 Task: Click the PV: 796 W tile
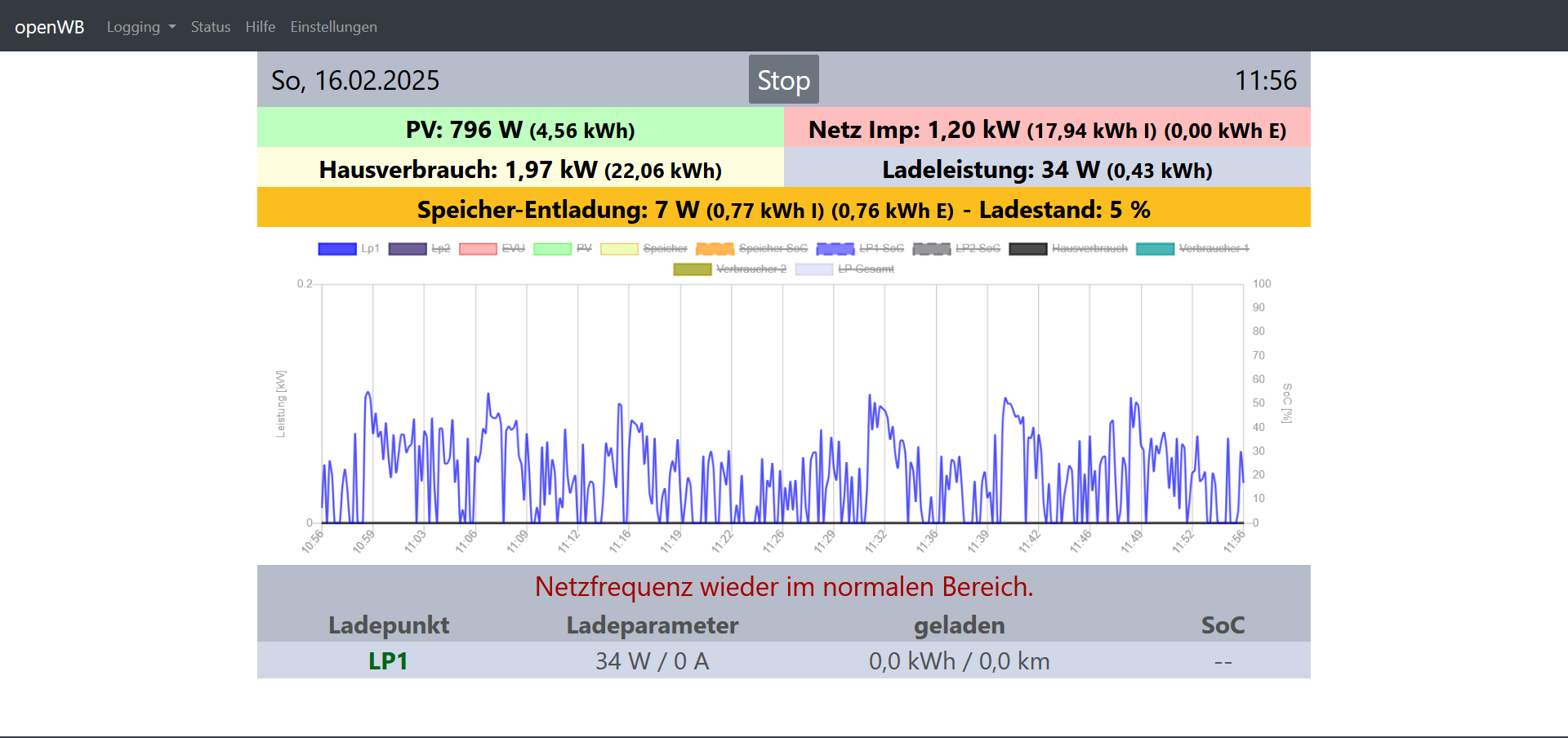[x=520, y=128]
